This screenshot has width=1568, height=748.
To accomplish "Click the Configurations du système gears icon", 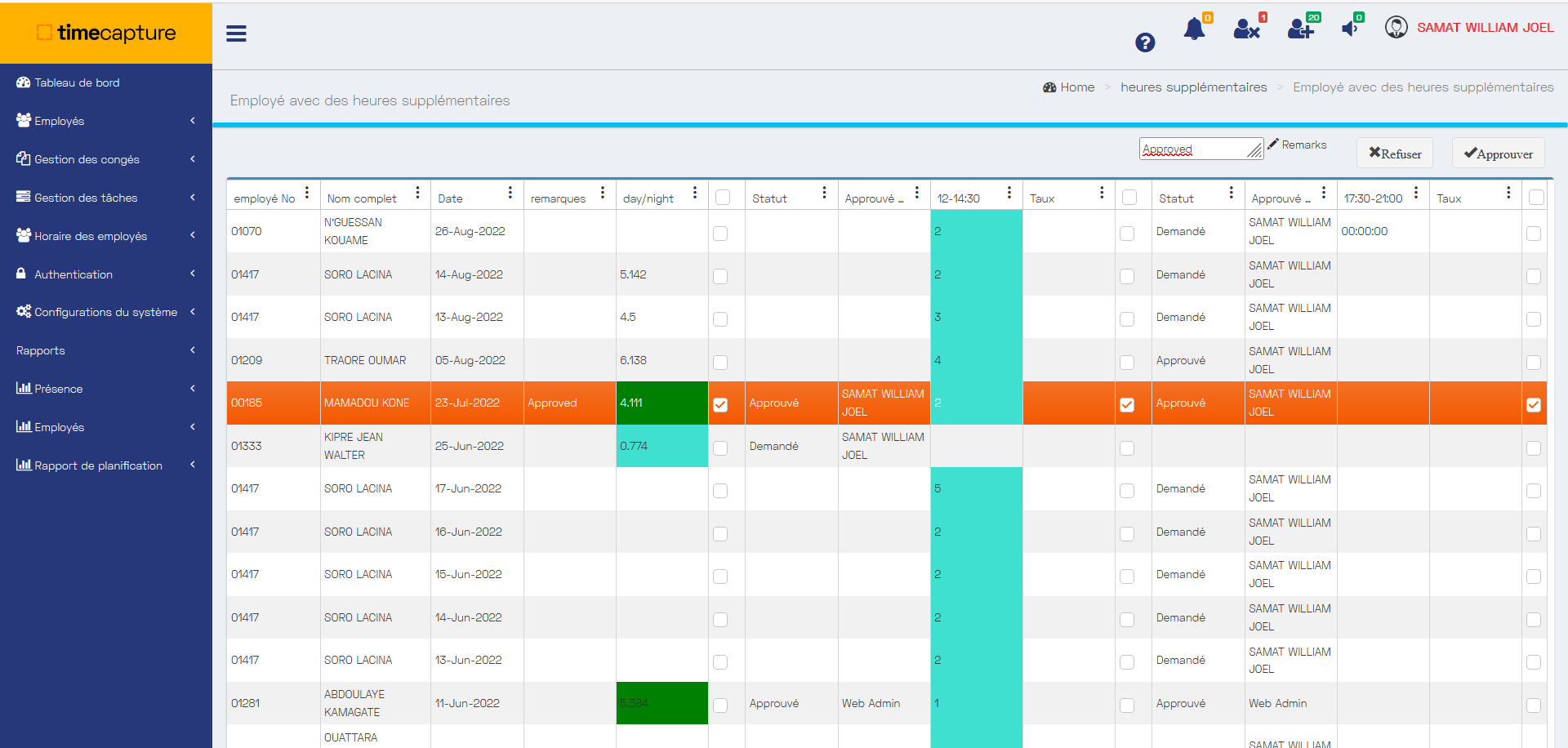I will coord(24,311).
